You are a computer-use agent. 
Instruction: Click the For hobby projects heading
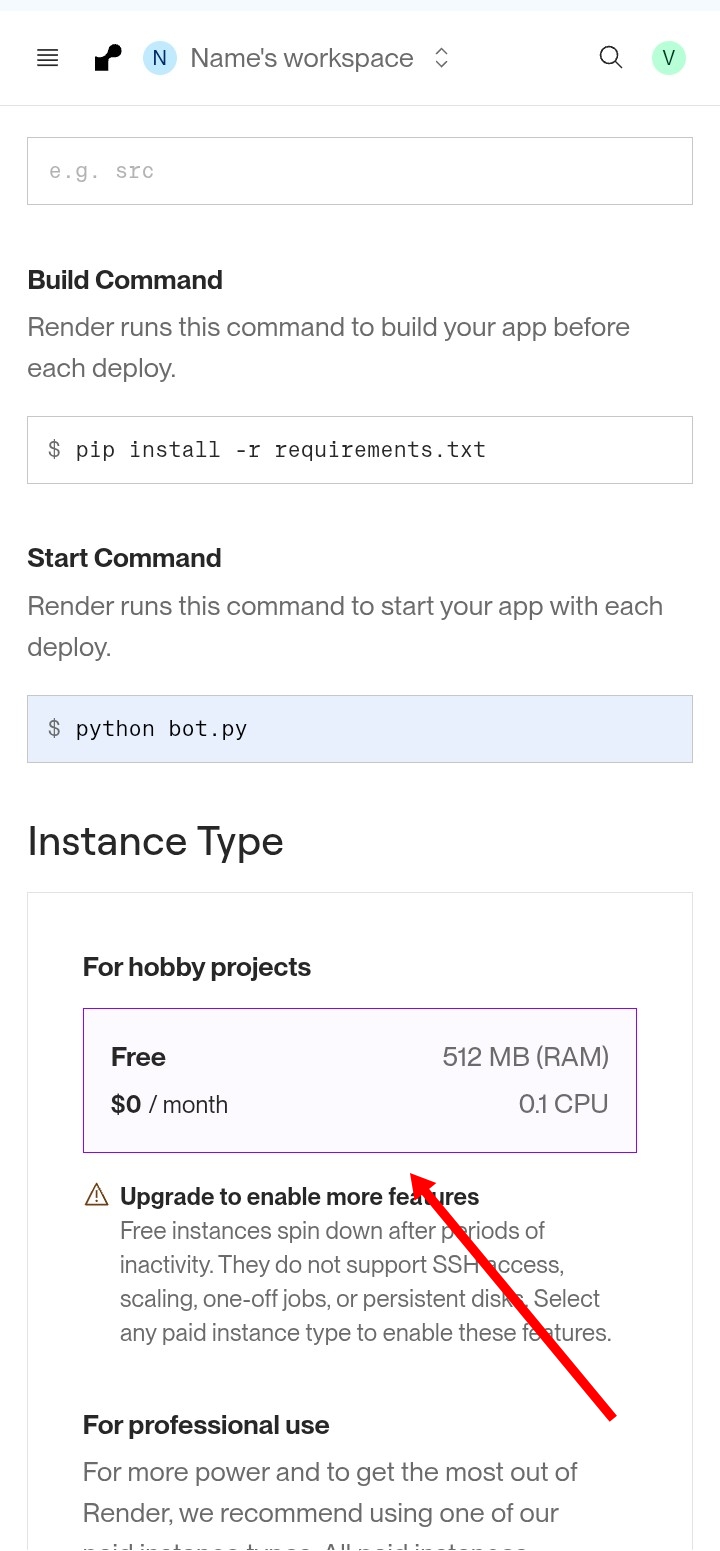196,967
